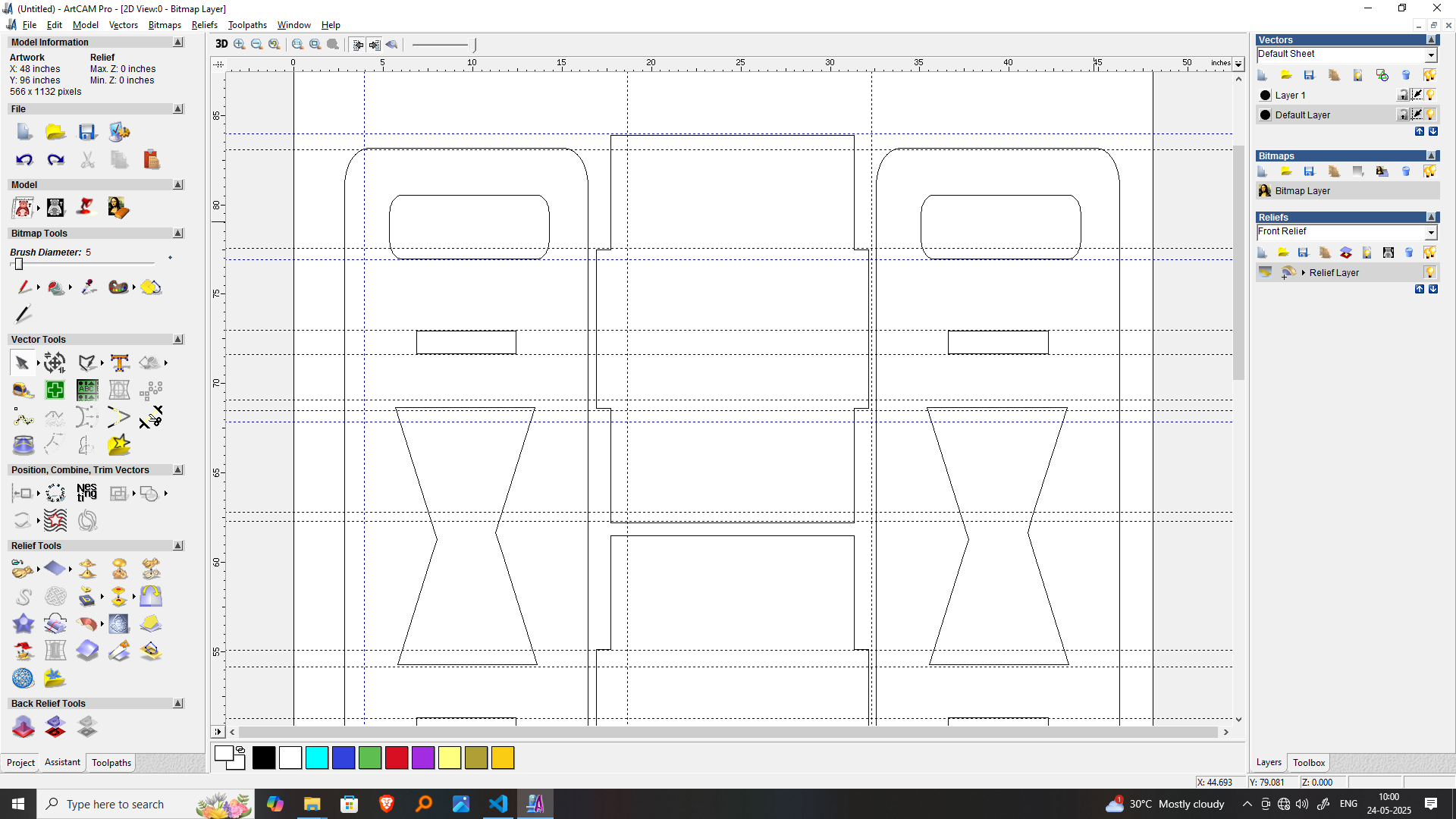This screenshot has width=1456, height=819.
Task: Click the horizontal scrollbar right arrow
Action: point(1226,732)
